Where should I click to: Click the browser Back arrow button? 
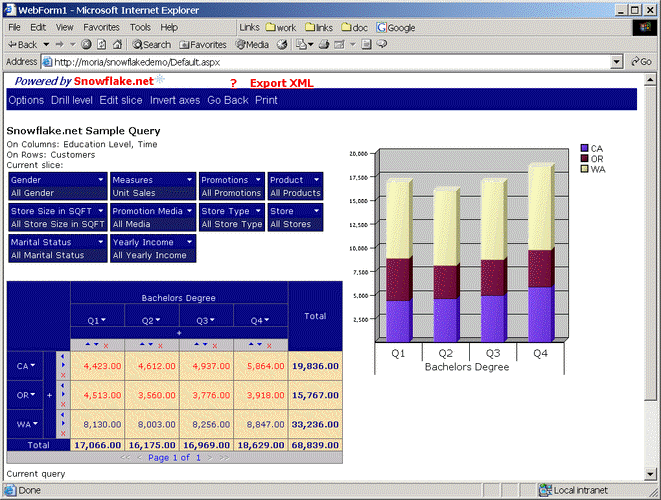22,44
